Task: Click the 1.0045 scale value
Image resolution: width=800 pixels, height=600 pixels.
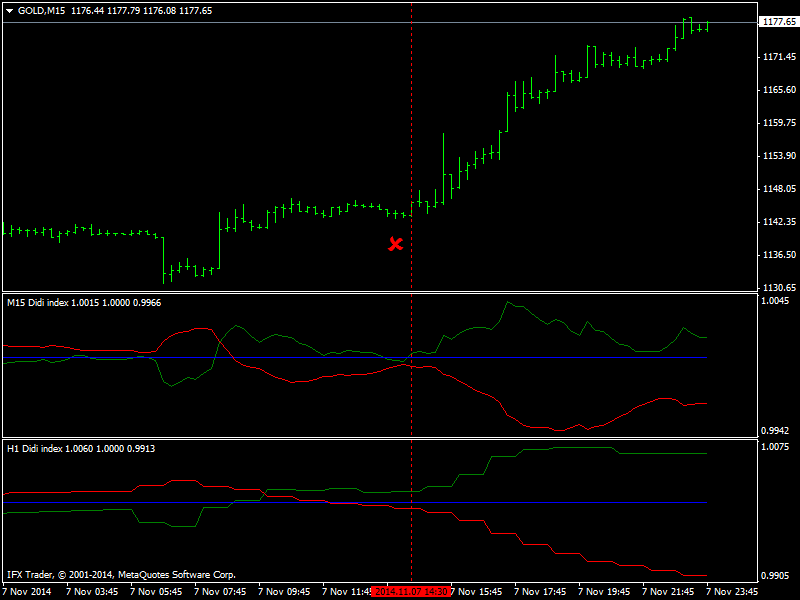Action: click(x=775, y=301)
